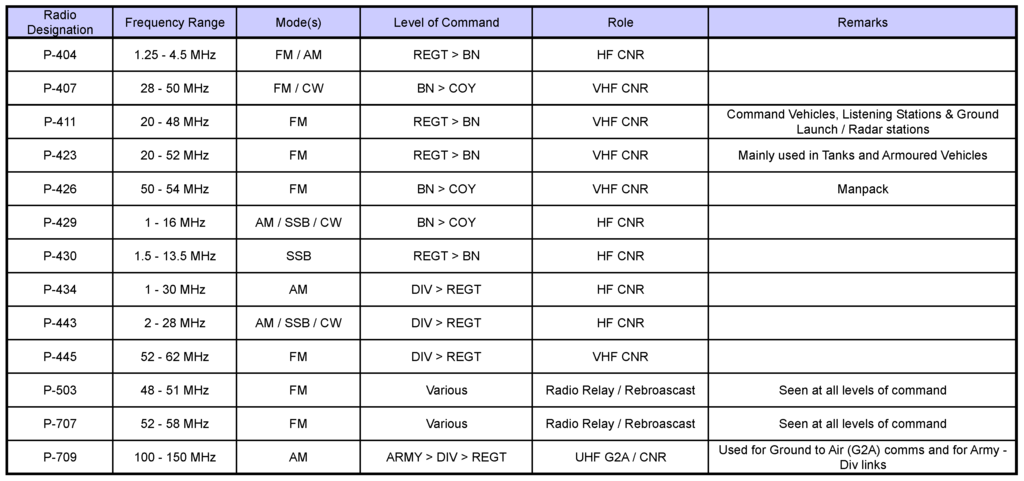Select the P-503 designation cell
This screenshot has width=1024, height=481.
point(60,390)
